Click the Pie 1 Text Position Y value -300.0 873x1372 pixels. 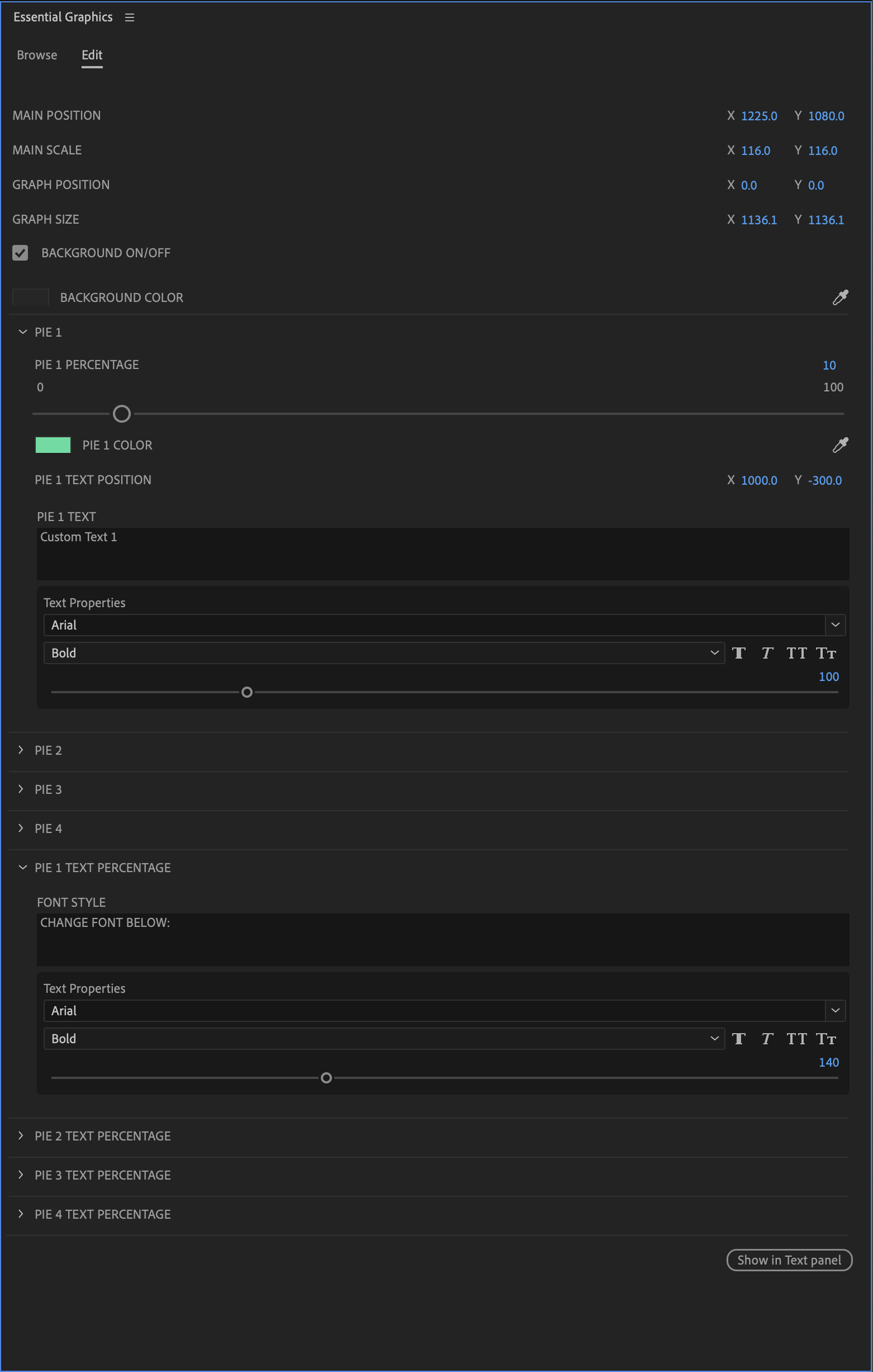pos(825,481)
